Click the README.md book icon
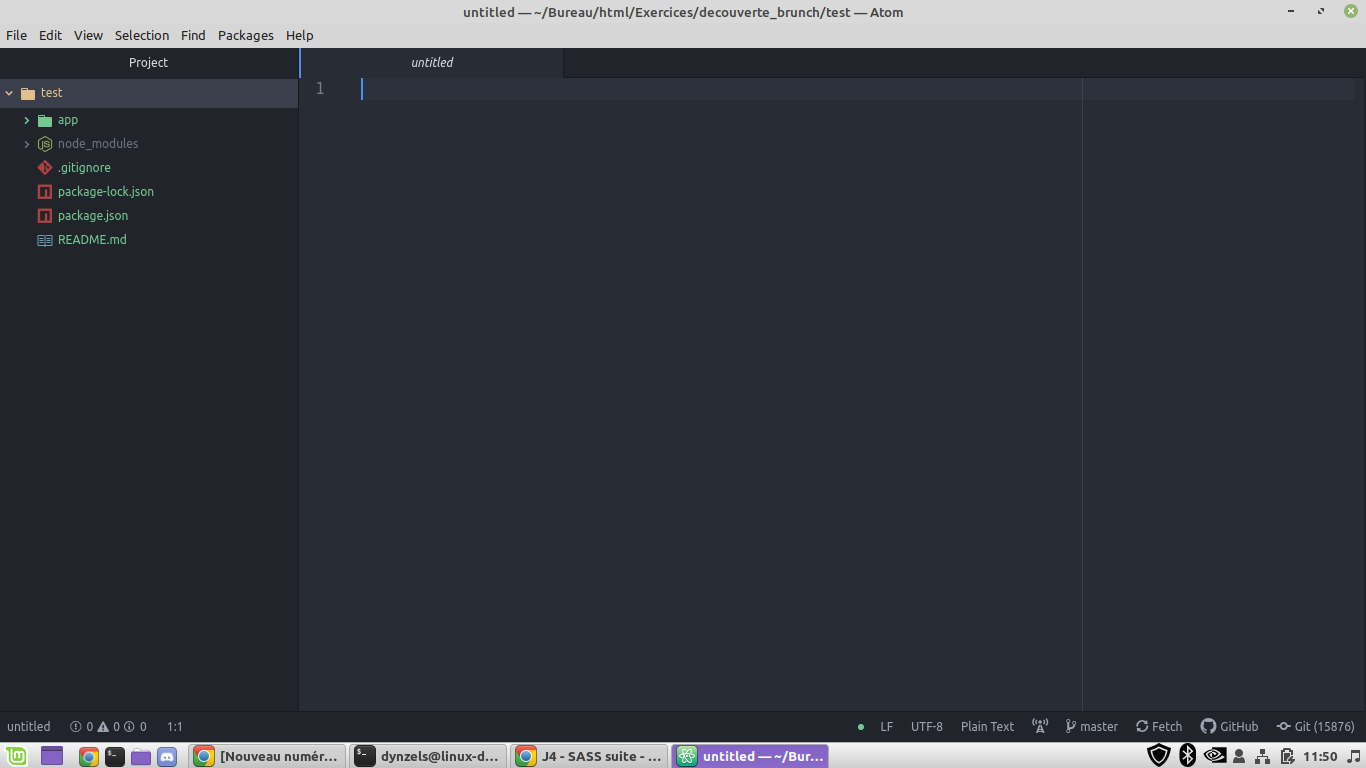Screen dimensions: 1366x768 tap(45, 240)
